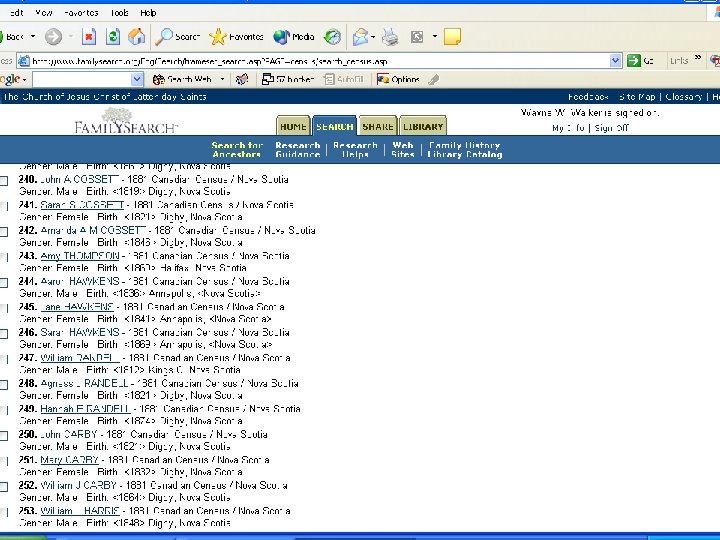Expand the Links toolbar chevron

(x=698, y=58)
